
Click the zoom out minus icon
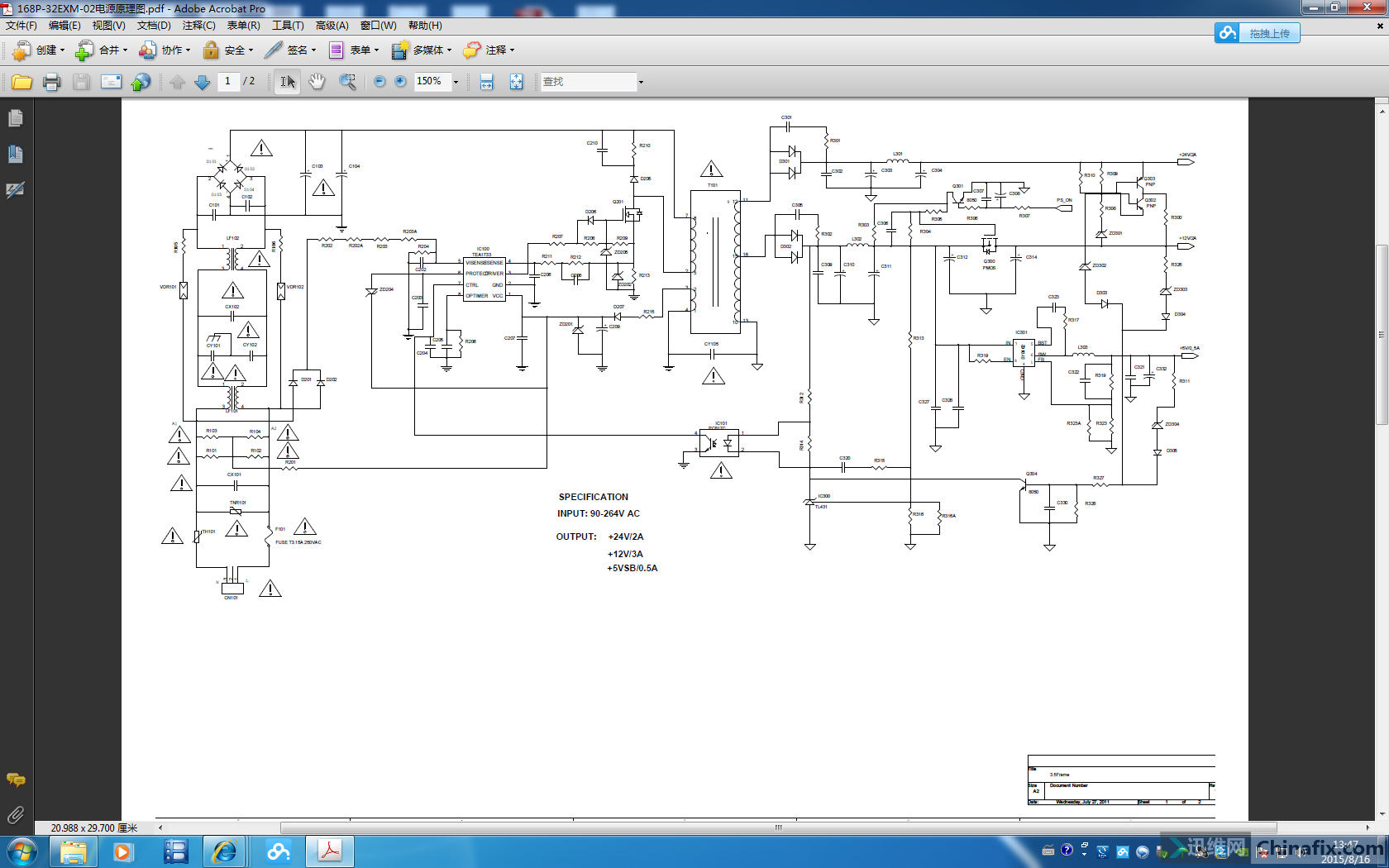pos(379,81)
